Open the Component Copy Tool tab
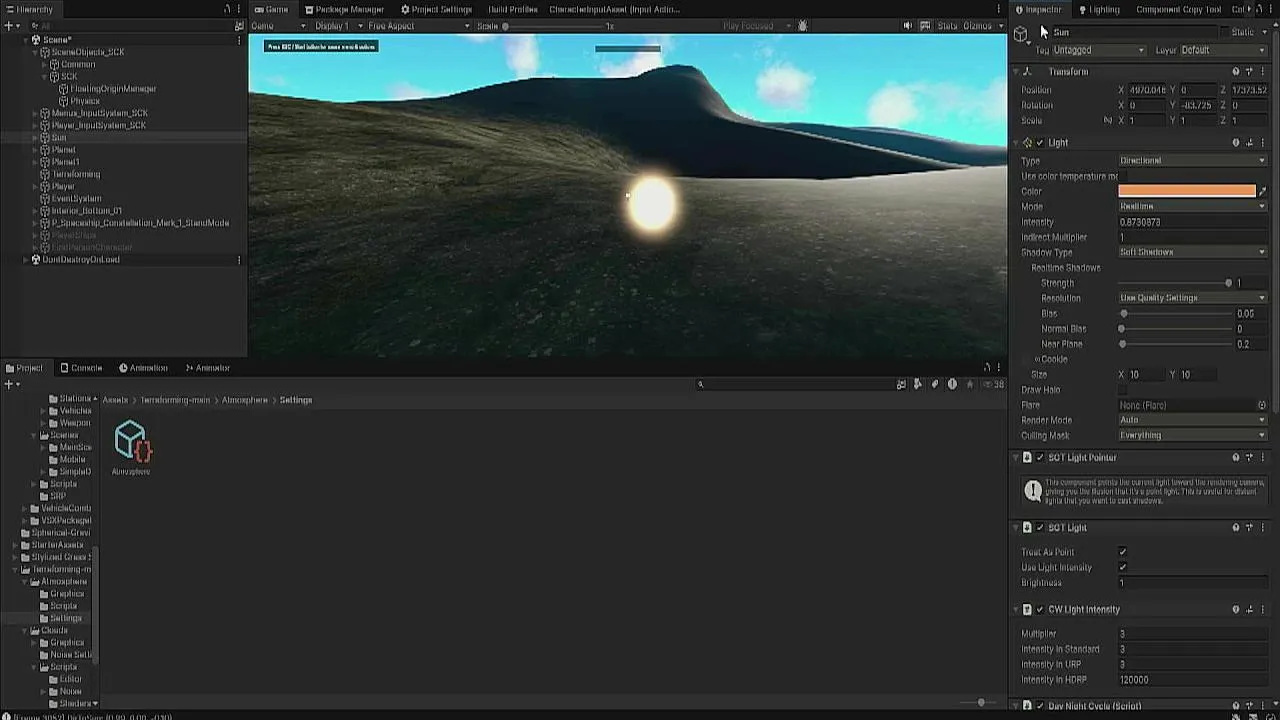 pyautogui.click(x=1178, y=9)
